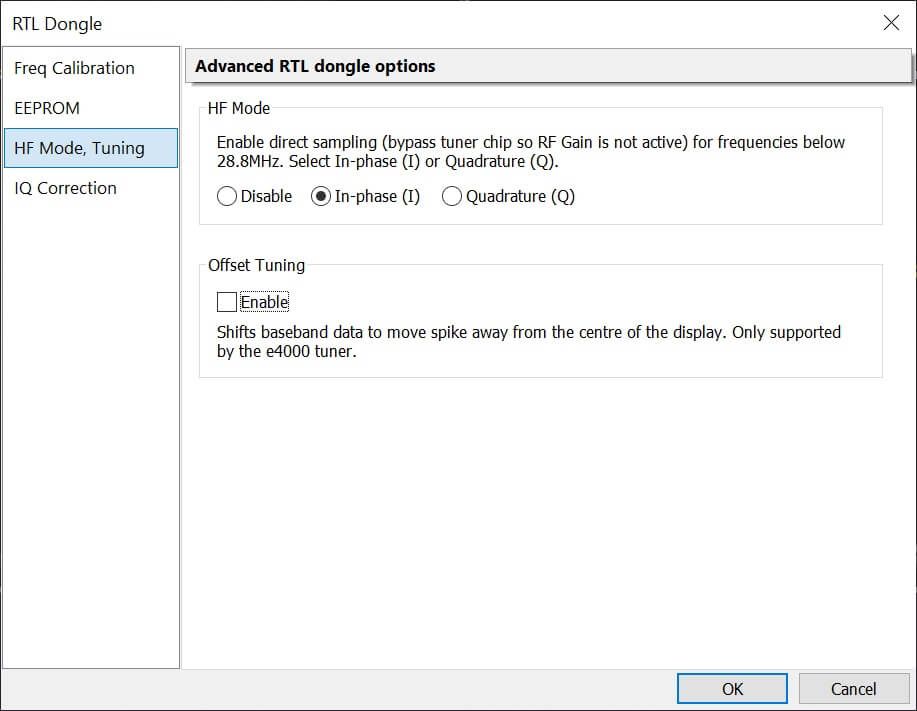The image size is (917, 711).
Task: Open the Freq Calibration page
Action: coord(75,68)
